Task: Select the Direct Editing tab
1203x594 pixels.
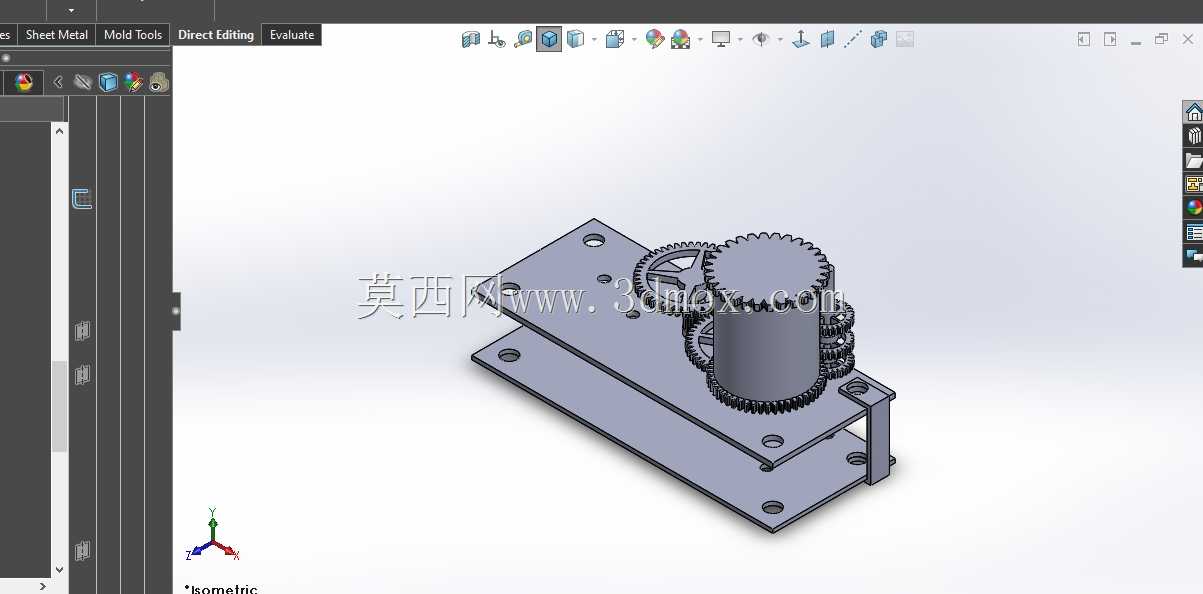Action: pyautogui.click(x=216, y=35)
